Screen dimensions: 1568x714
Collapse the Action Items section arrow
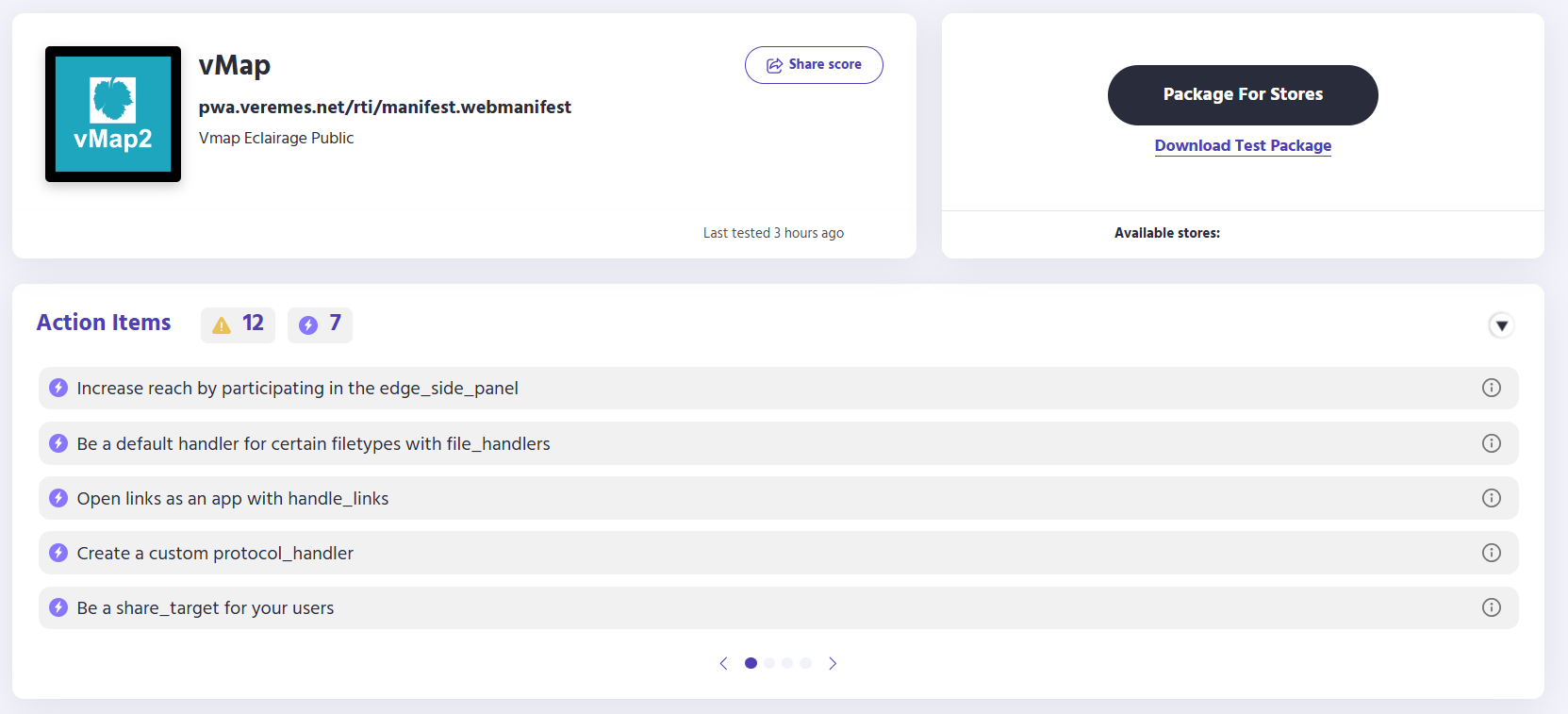pyautogui.click(x=1502, y=325)
